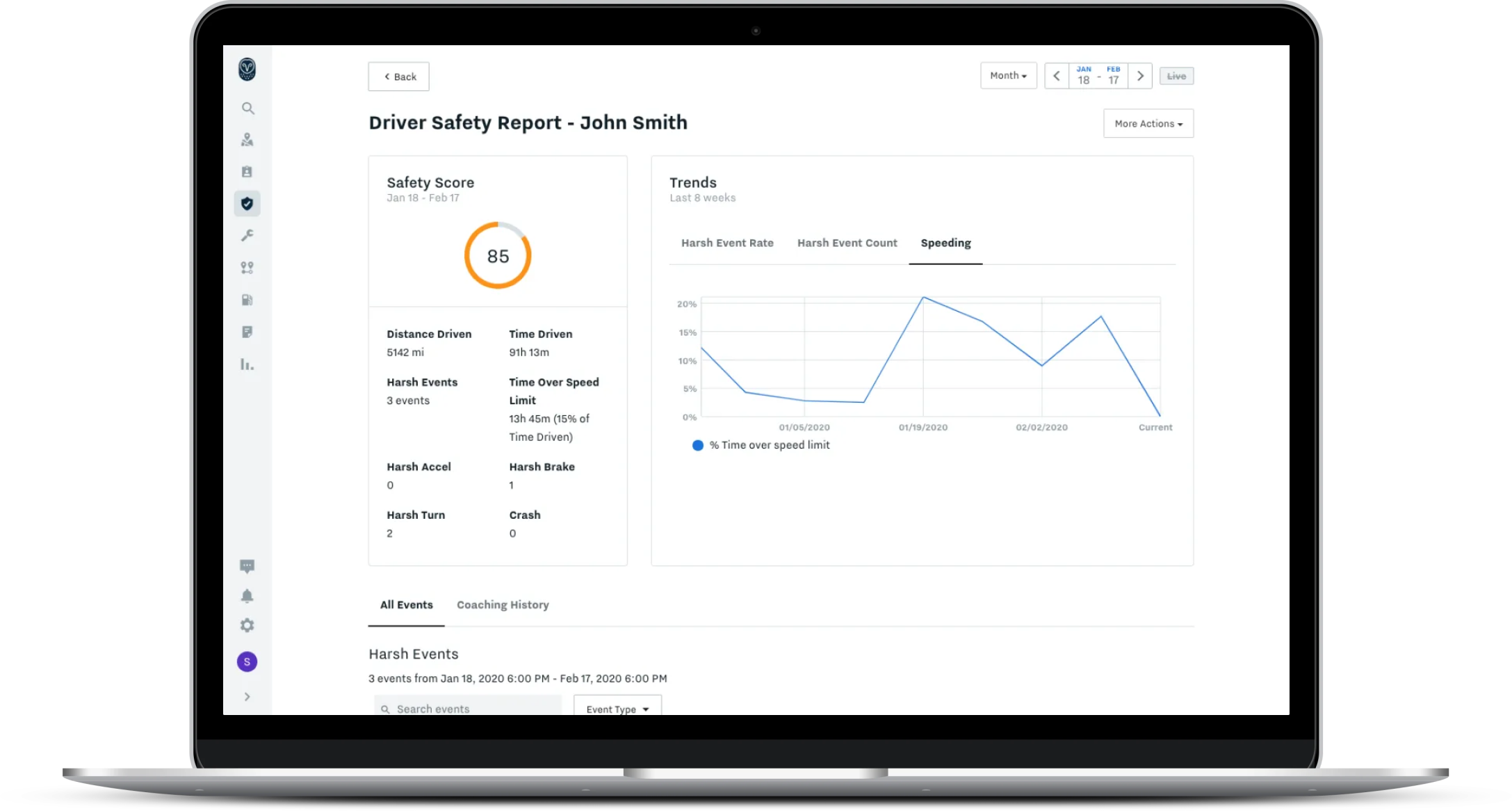Image resolution: width=1512 pixels, height=811 pixels.
Task: Click the Back button
Action: [398, 76]
